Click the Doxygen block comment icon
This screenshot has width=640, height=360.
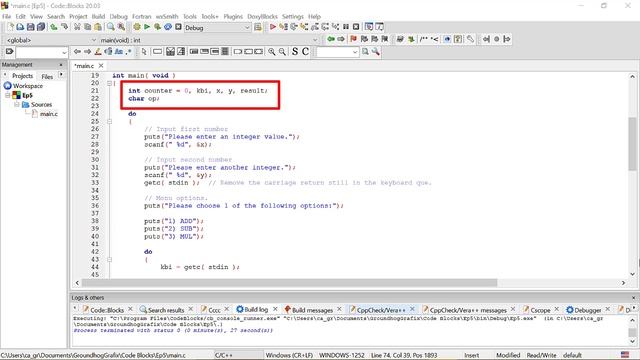pos(424,39)
